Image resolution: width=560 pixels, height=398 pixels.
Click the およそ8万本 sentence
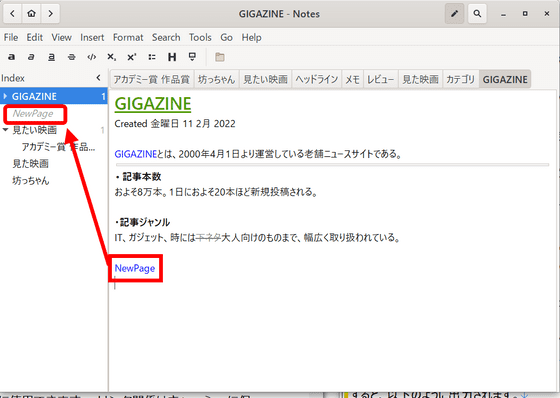click(x=216, y=192)
